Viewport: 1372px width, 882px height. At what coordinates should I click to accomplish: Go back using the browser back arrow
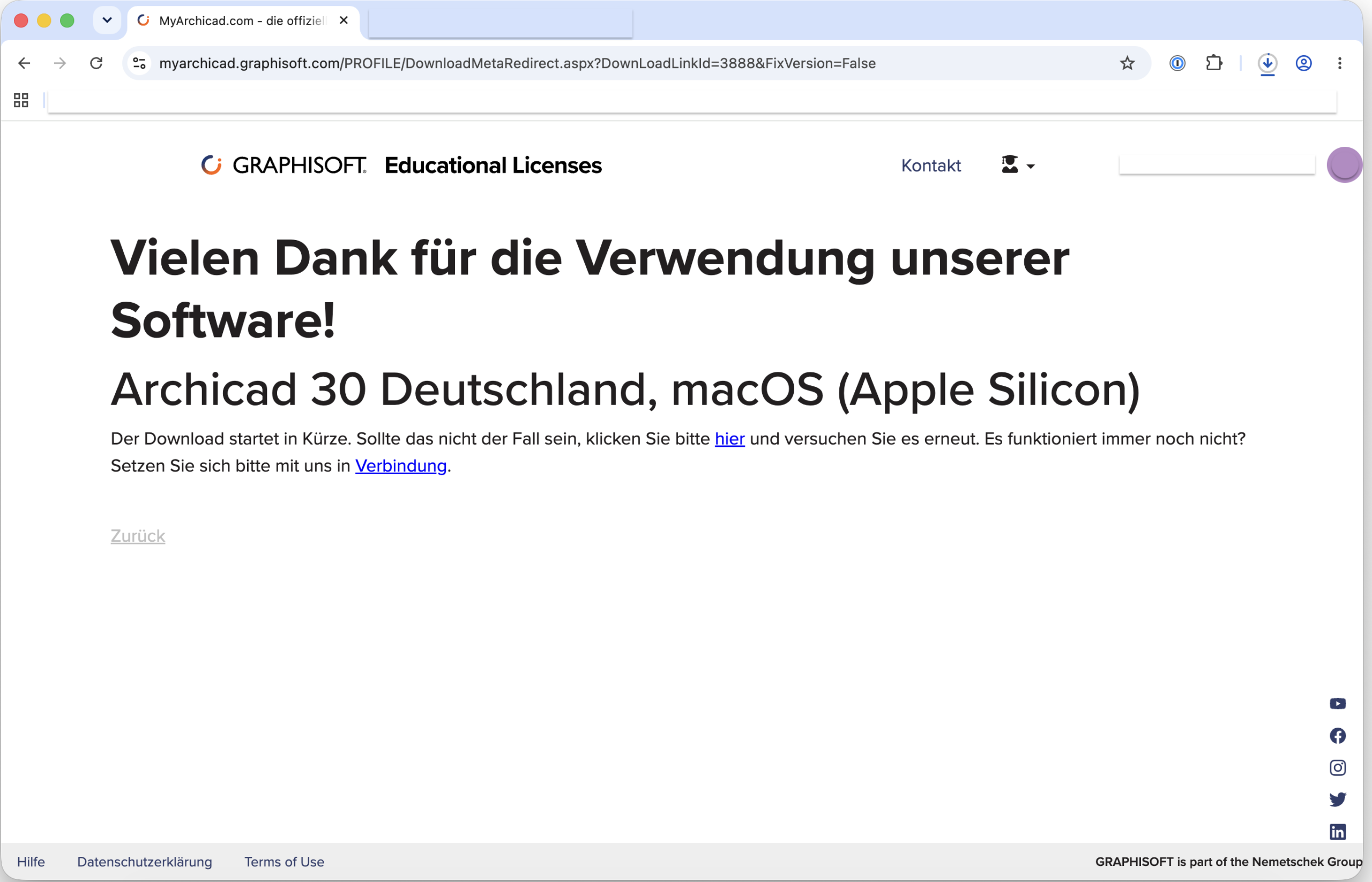(24, 63)
